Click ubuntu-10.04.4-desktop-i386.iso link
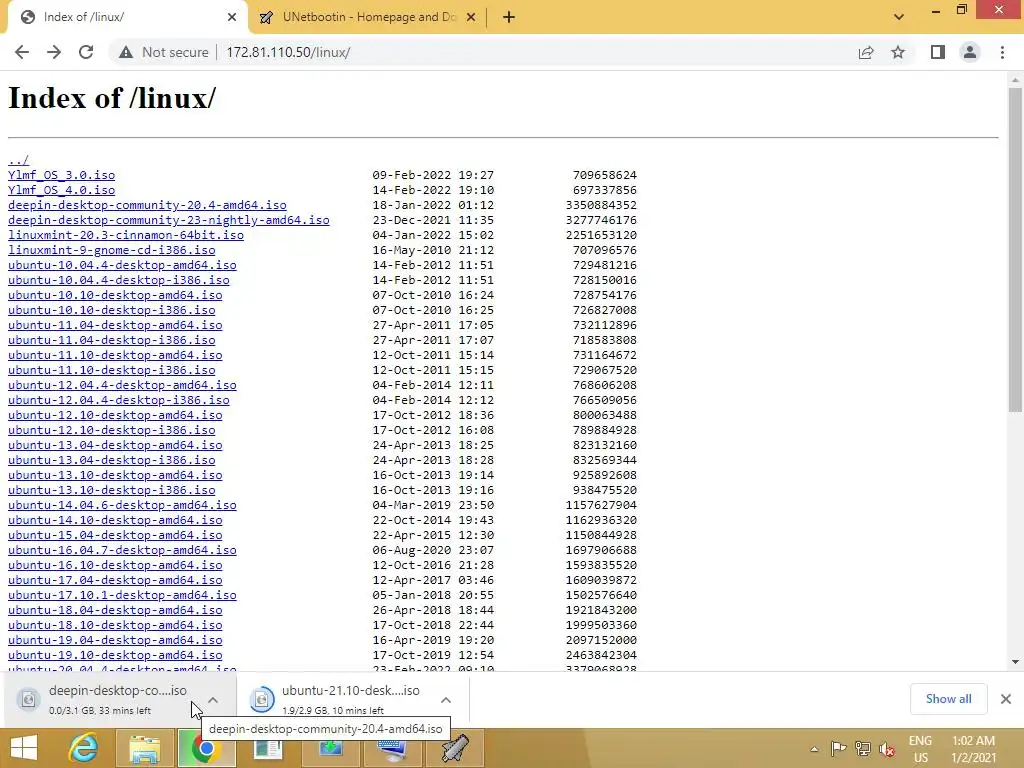Viewport: 1024px width, 768px height. pos(119,280)
